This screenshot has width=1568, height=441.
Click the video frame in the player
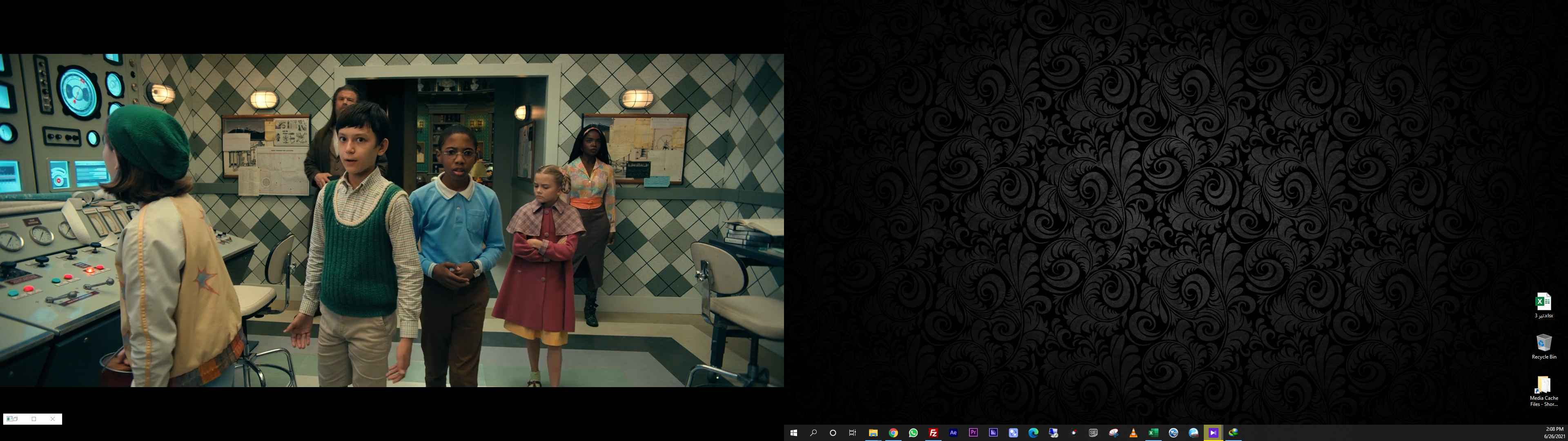(x=392, y=220)
